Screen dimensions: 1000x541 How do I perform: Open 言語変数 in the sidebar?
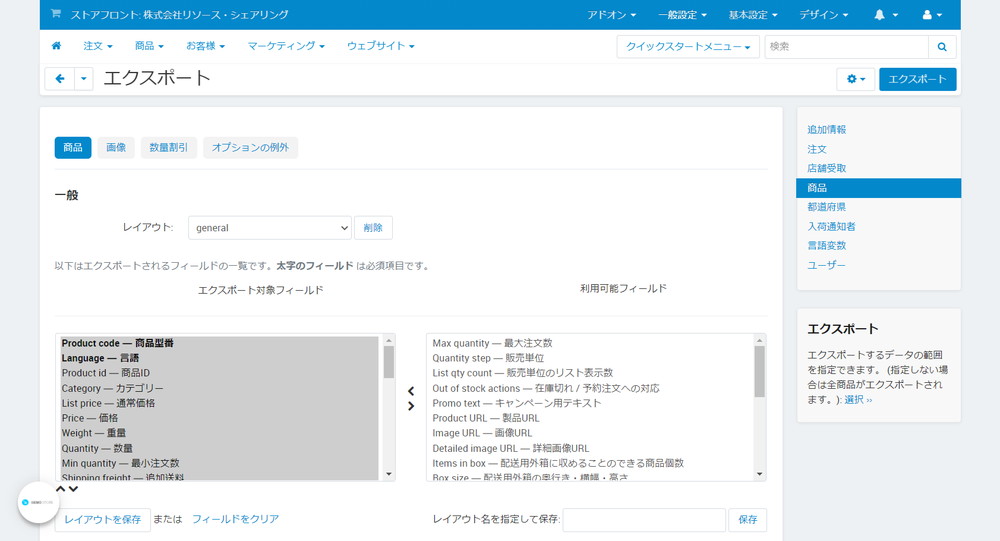point(827,246)
